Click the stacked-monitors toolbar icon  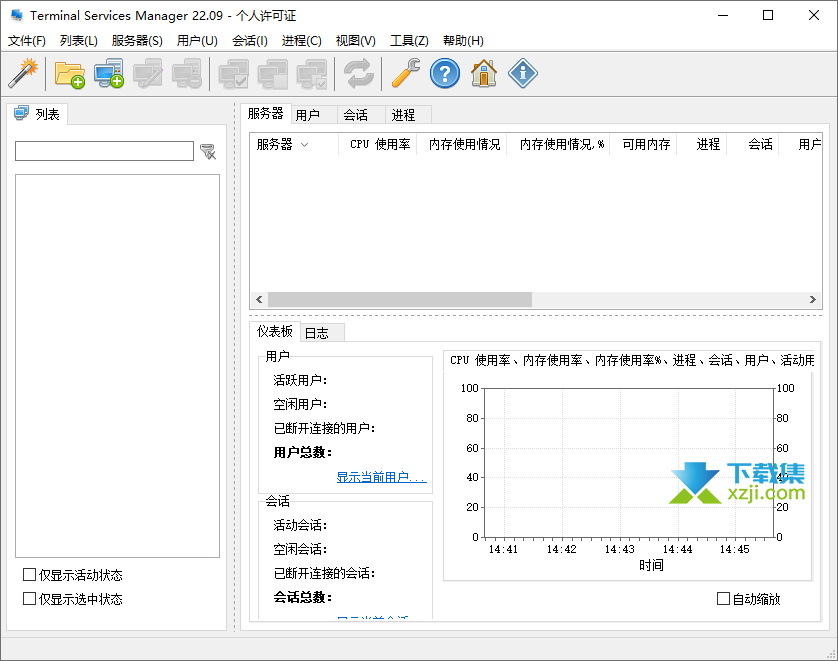[x=273, y=73]
